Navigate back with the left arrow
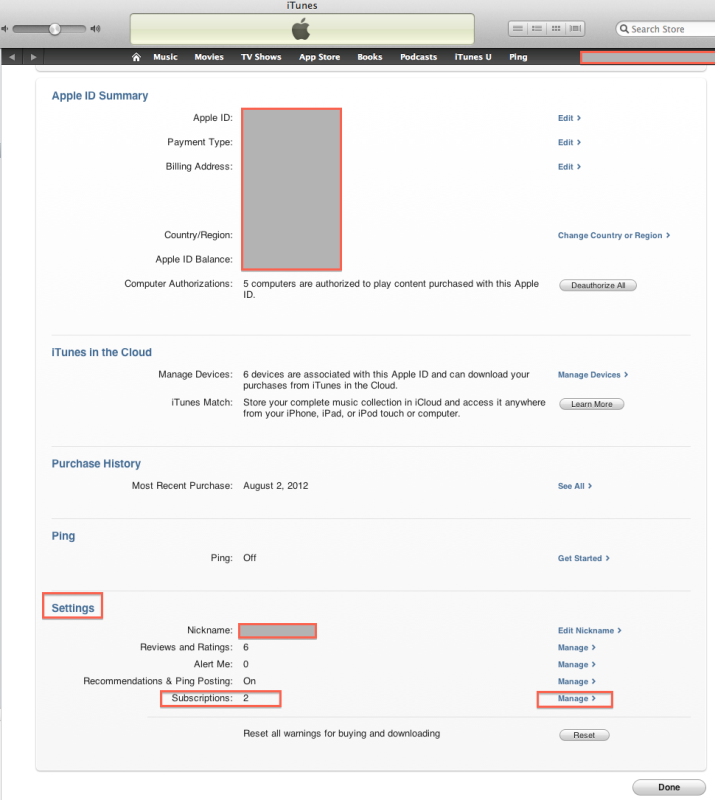 tap(12, 57)
